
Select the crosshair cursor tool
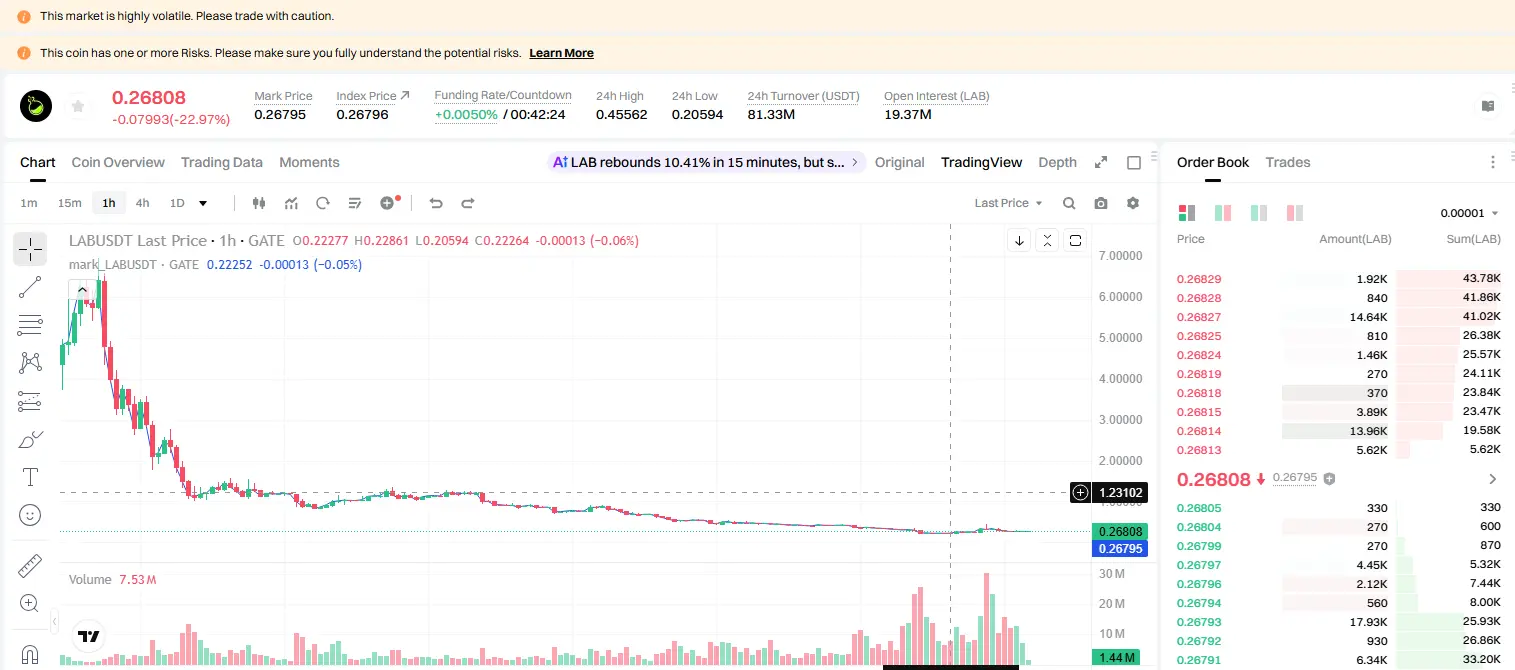point(30,248)
